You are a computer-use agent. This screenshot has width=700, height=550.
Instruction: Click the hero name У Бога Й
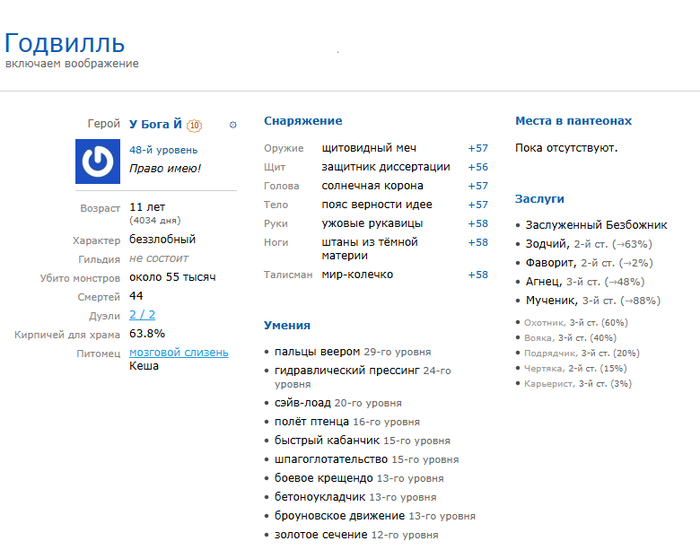tap(155, 125)
